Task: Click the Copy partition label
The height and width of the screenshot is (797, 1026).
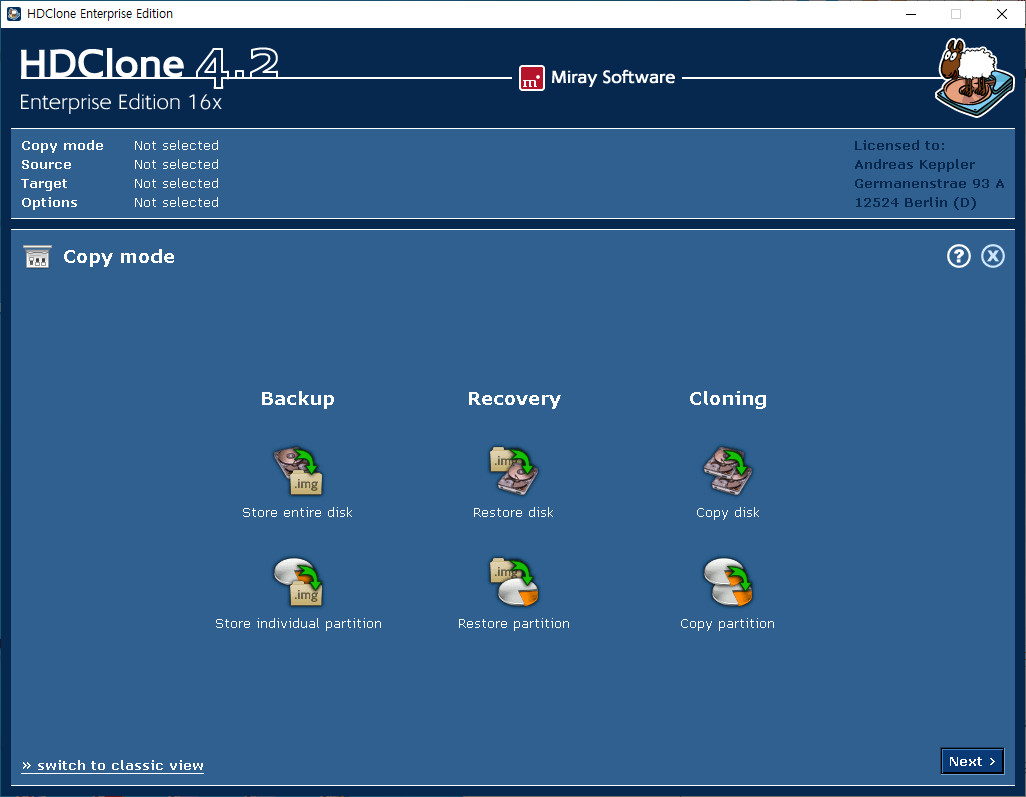Action: (x=727, y=624)
